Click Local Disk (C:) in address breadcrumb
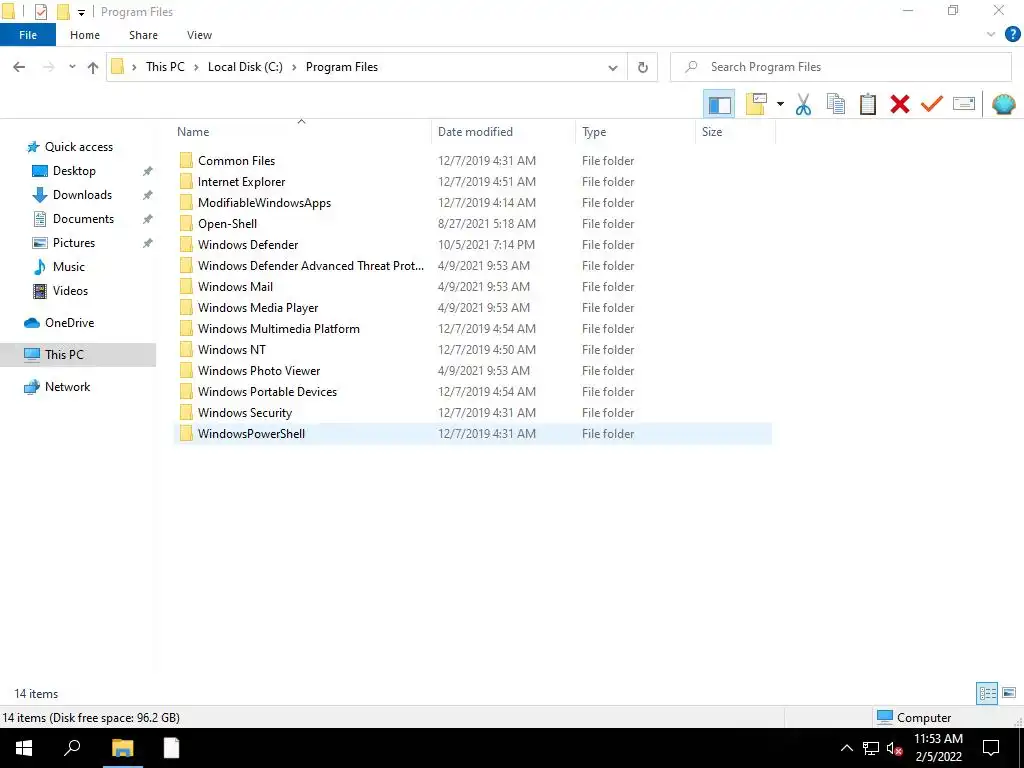1024x768 pixels. pyautogui.click(x=245, y=67)
